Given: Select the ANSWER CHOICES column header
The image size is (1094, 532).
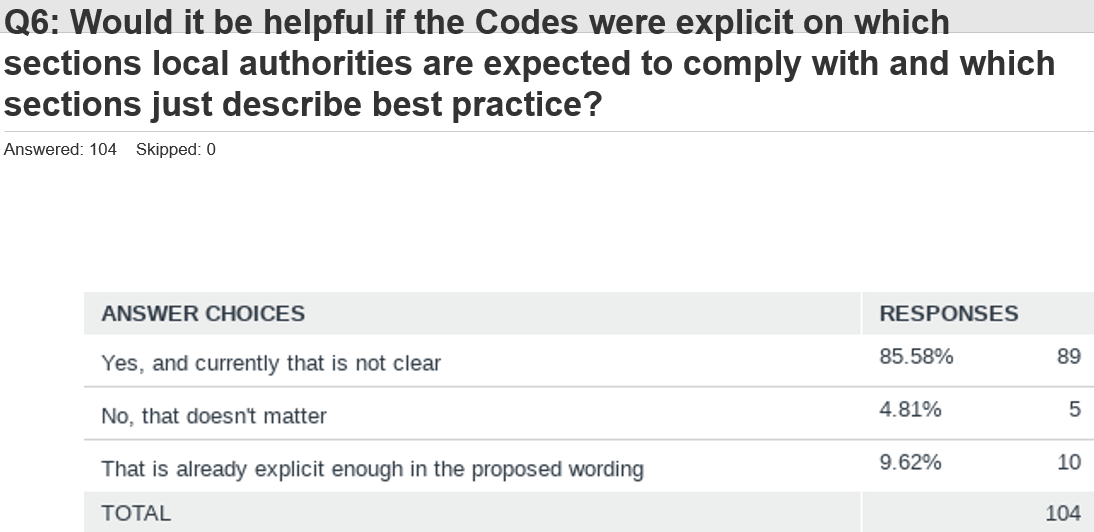Looking at the screenshot, I should pyautogui.click(x=203, y=314).
